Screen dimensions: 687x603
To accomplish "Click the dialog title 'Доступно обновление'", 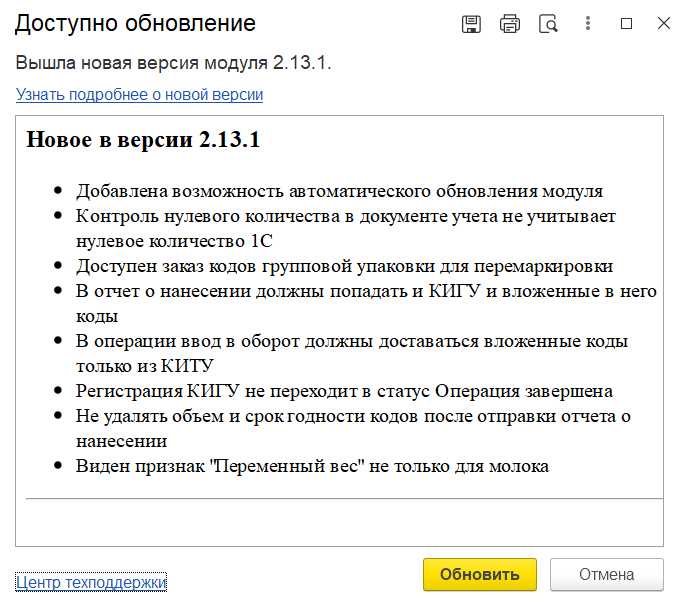I will 135,23.
